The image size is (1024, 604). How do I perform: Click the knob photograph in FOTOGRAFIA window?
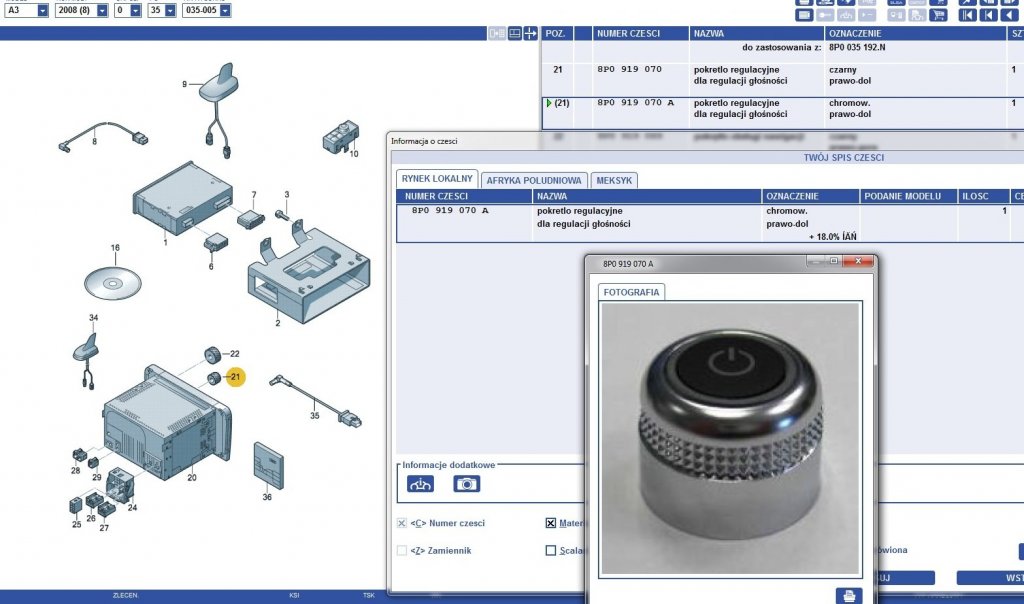[x=730, y=438]
